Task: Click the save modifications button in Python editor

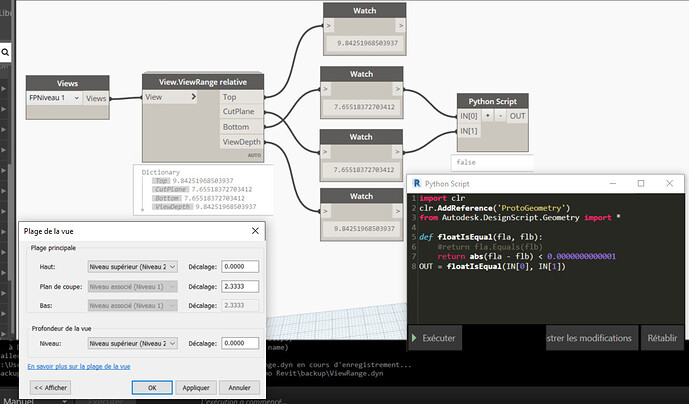Action: click(591, 338)
